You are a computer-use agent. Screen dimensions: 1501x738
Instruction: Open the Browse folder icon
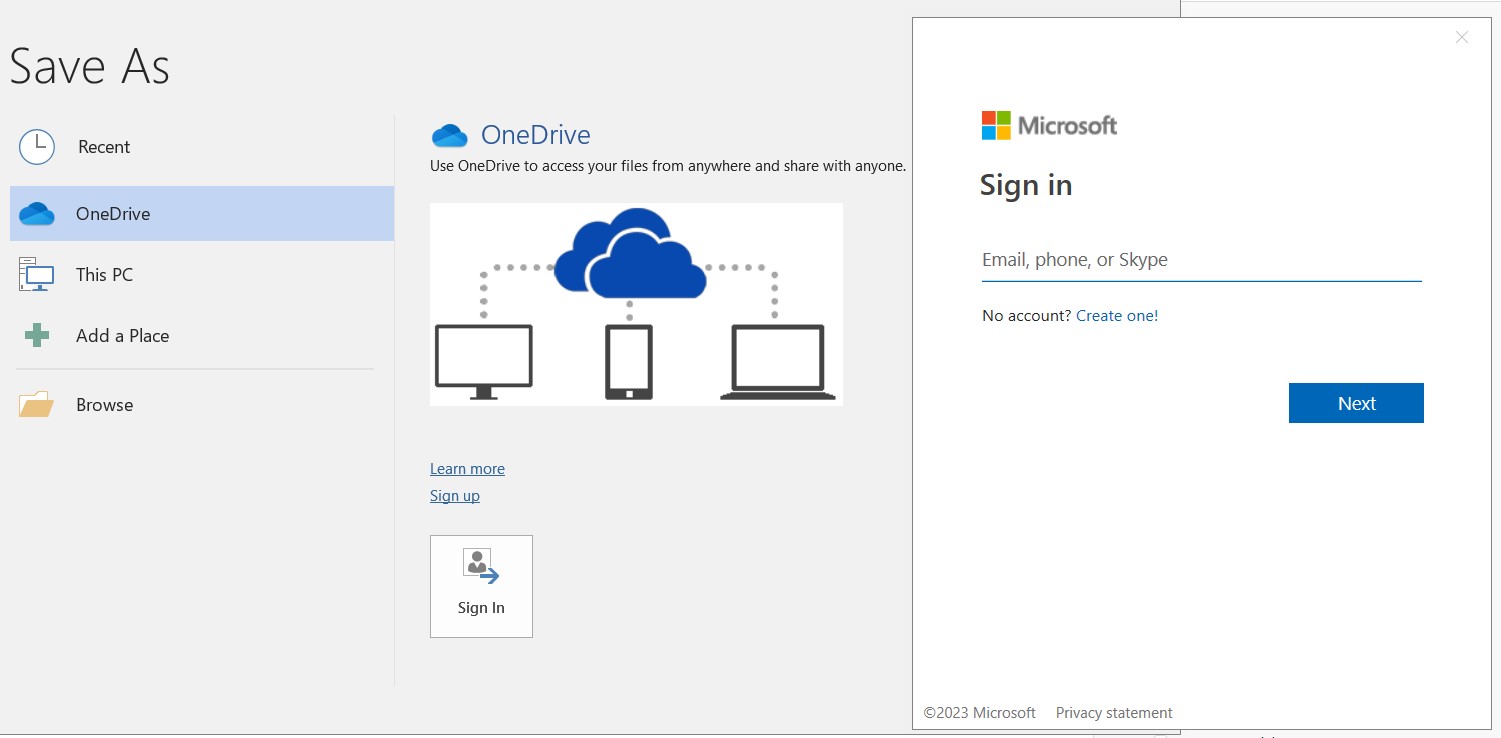(x=36, y=405)
